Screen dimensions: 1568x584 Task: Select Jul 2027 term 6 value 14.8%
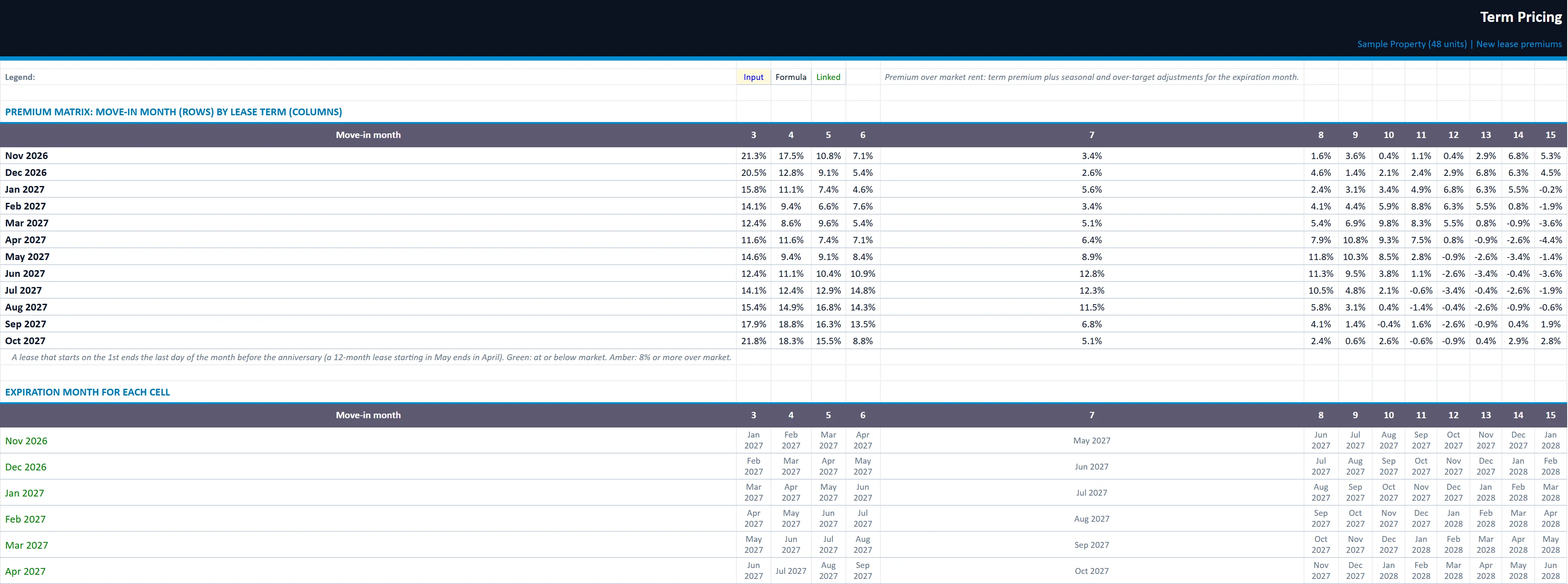pos(862,291)
